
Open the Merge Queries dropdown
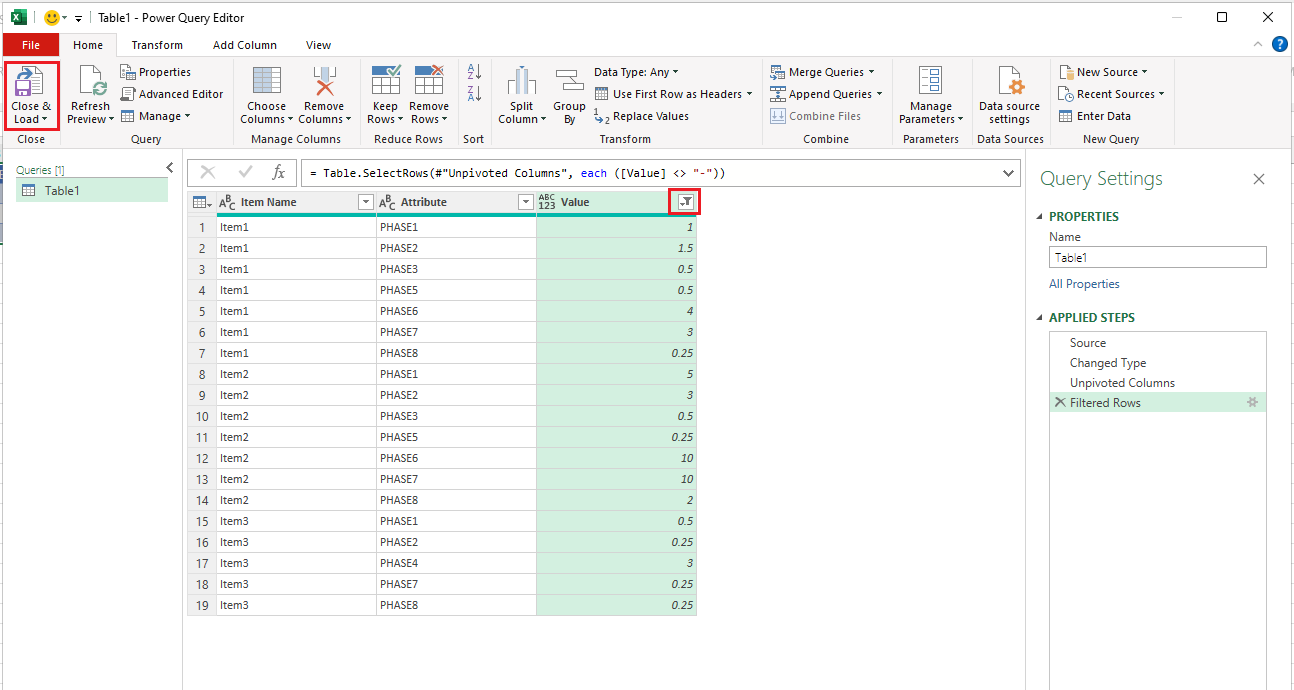(x=822, y=72)
